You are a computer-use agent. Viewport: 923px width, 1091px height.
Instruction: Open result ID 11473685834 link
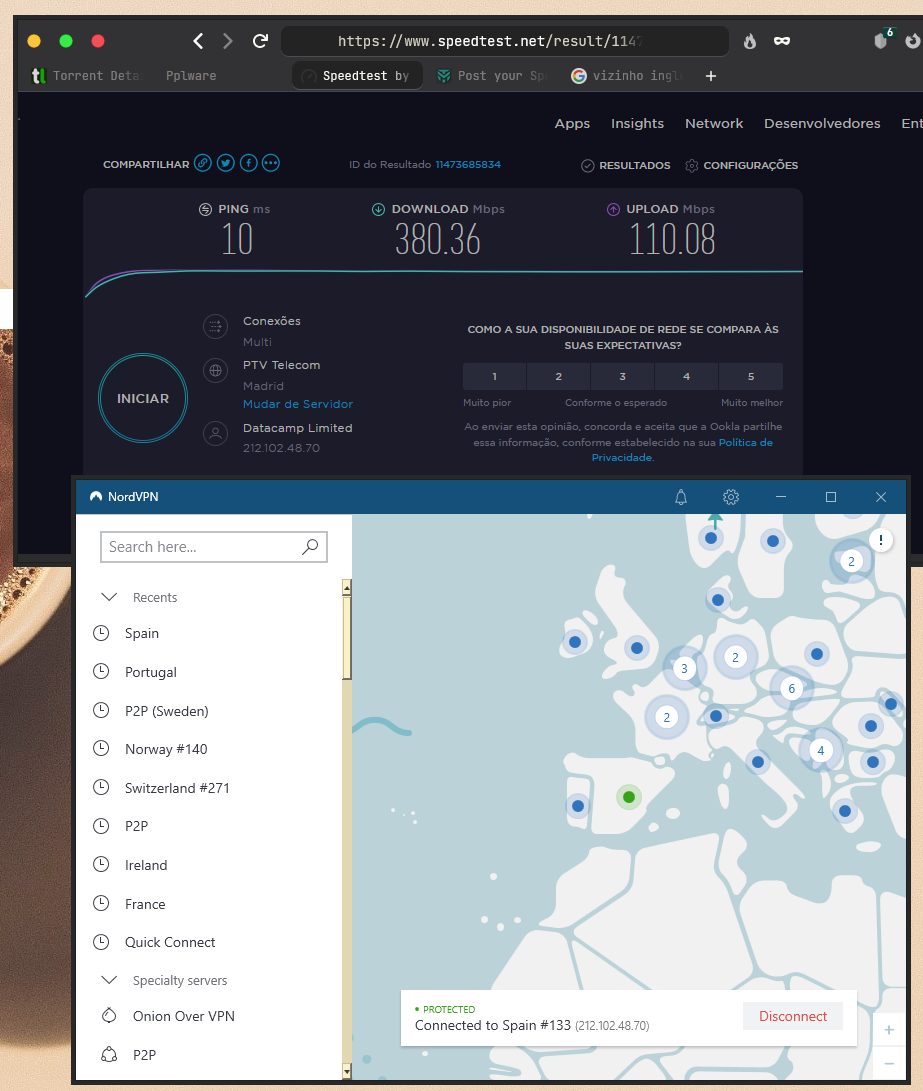point(468,164)
